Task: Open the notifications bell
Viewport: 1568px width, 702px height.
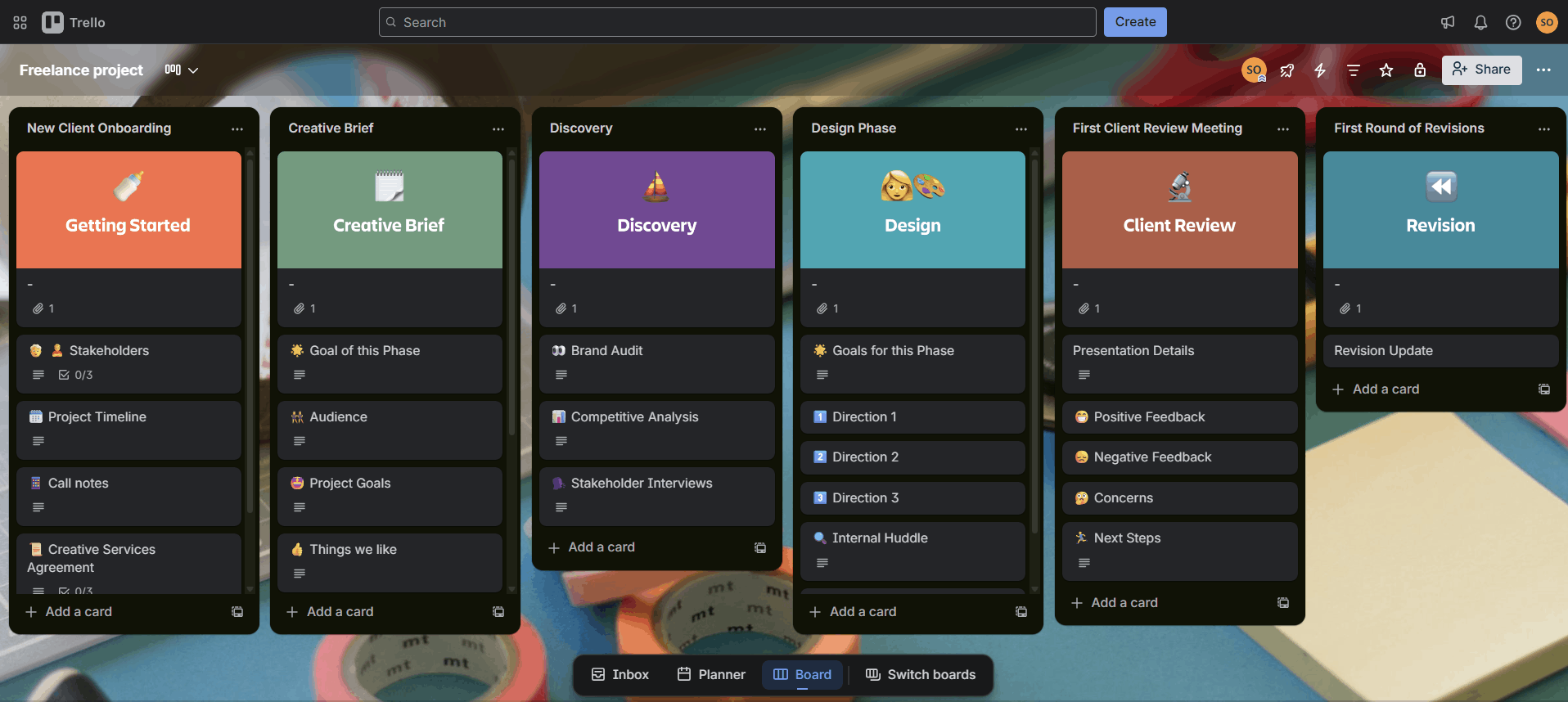Action: coord(1480,22)
